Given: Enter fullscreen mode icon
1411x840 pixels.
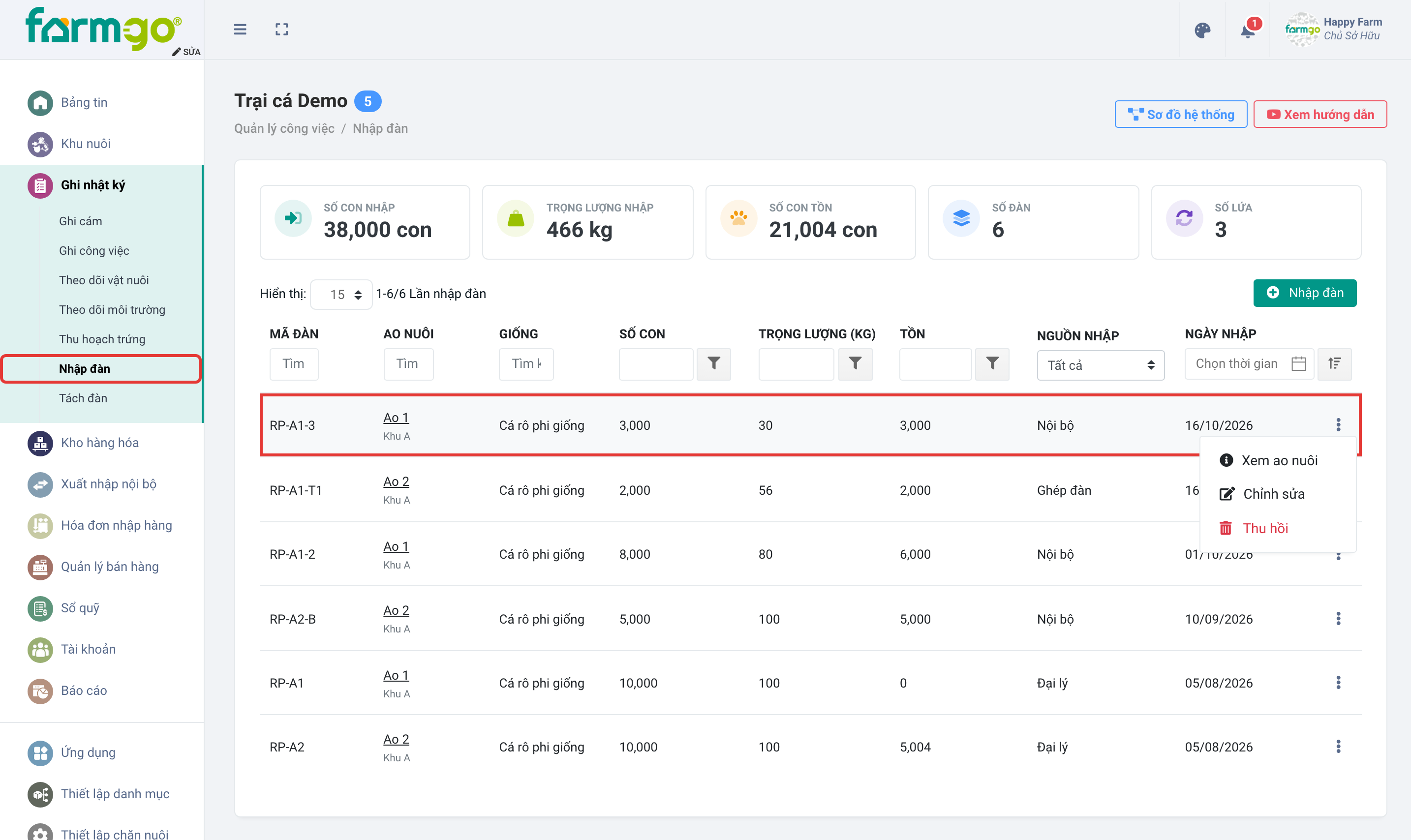Looking at the screenshot, I should pyautogui.click(x=281, y=30).
